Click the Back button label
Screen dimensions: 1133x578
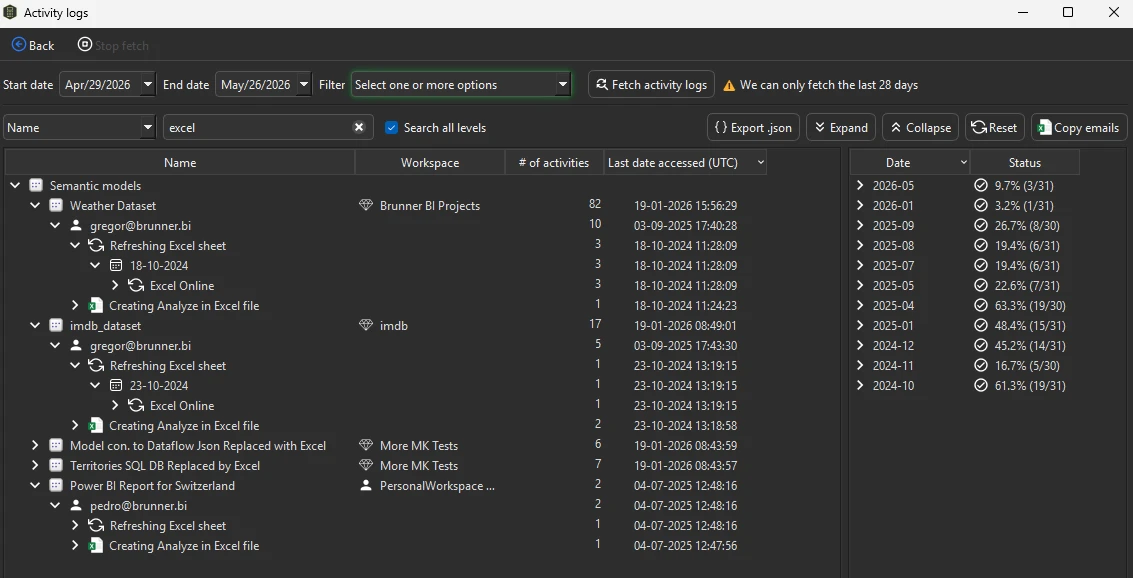pyautogui.click(x=41, y=46)
